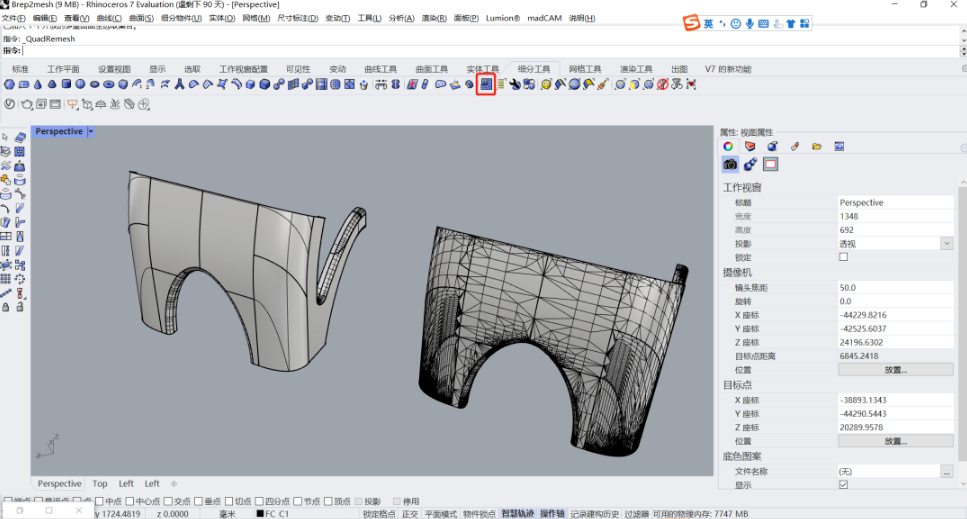The height and width of the screenshot is (519, 967).
Task: Open the 网格(M) menu
Action: point(256,18)
